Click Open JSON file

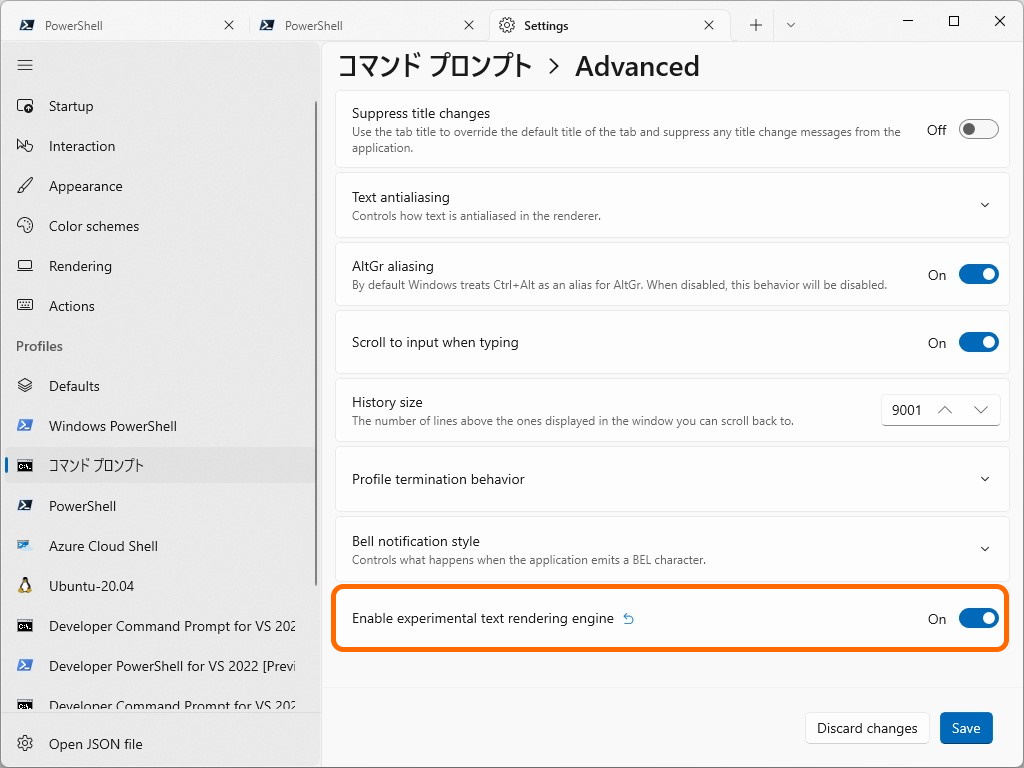[x=95, y=744]
